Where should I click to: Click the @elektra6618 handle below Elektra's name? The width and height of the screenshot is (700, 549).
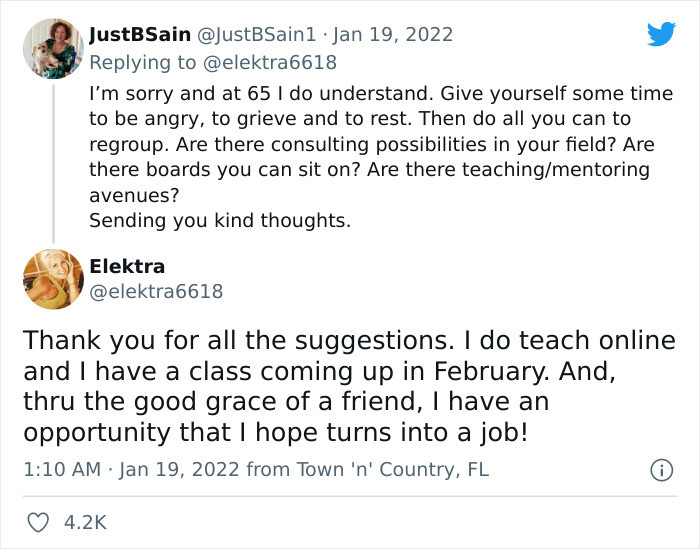pos(156,292)
